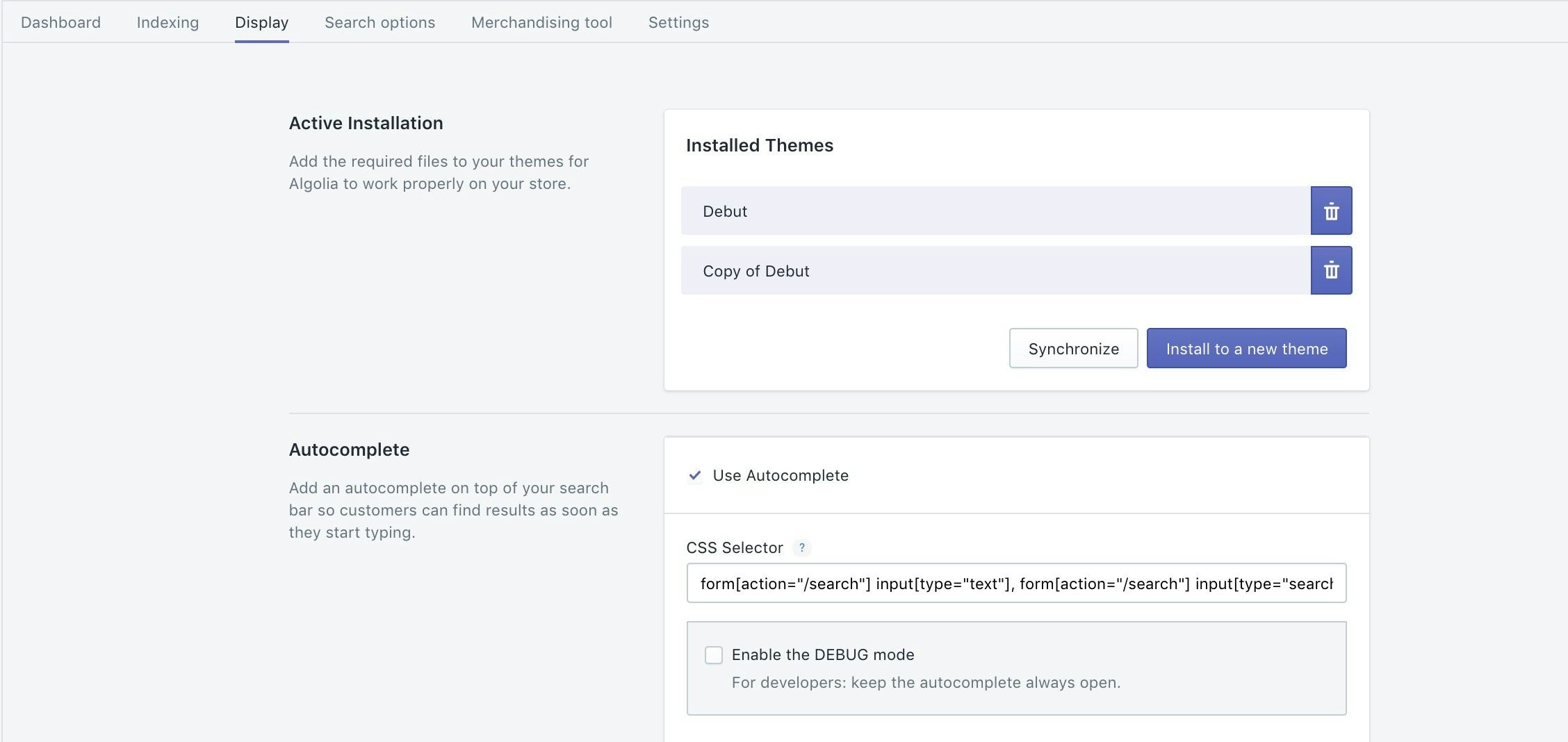Click the Installed Themes heading
This screenshot has height=742, width=1568.
point(759,145)
